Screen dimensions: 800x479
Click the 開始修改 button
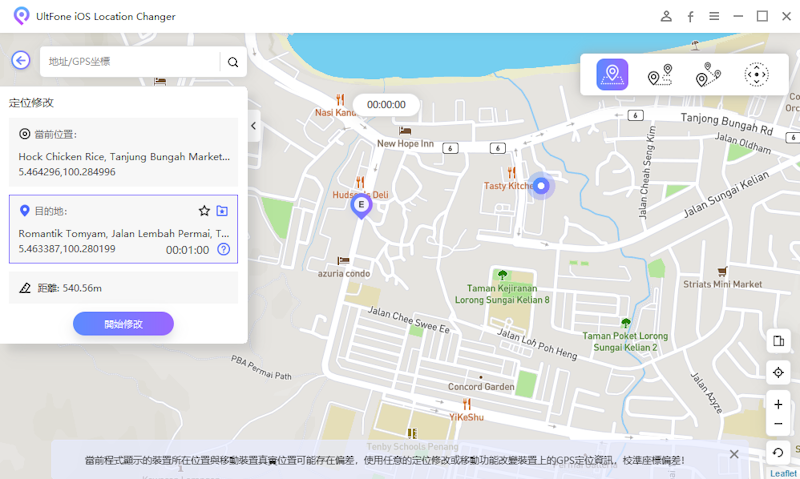pos(123,324)
